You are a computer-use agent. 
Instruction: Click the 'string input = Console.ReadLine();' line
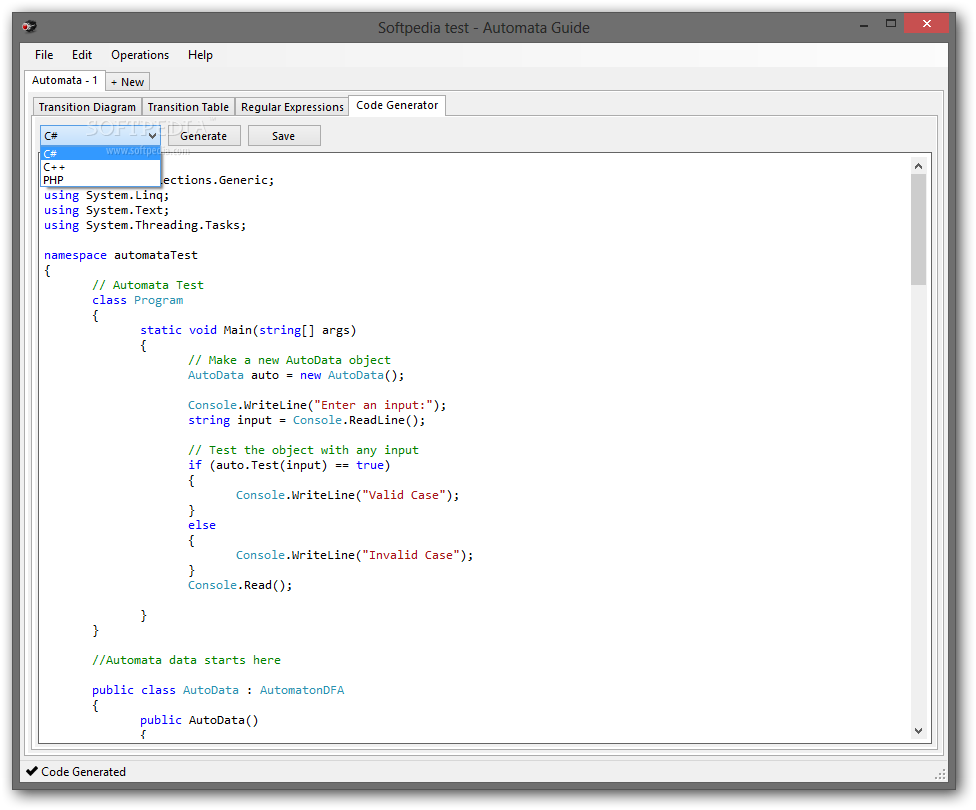(x=307, y=420)
